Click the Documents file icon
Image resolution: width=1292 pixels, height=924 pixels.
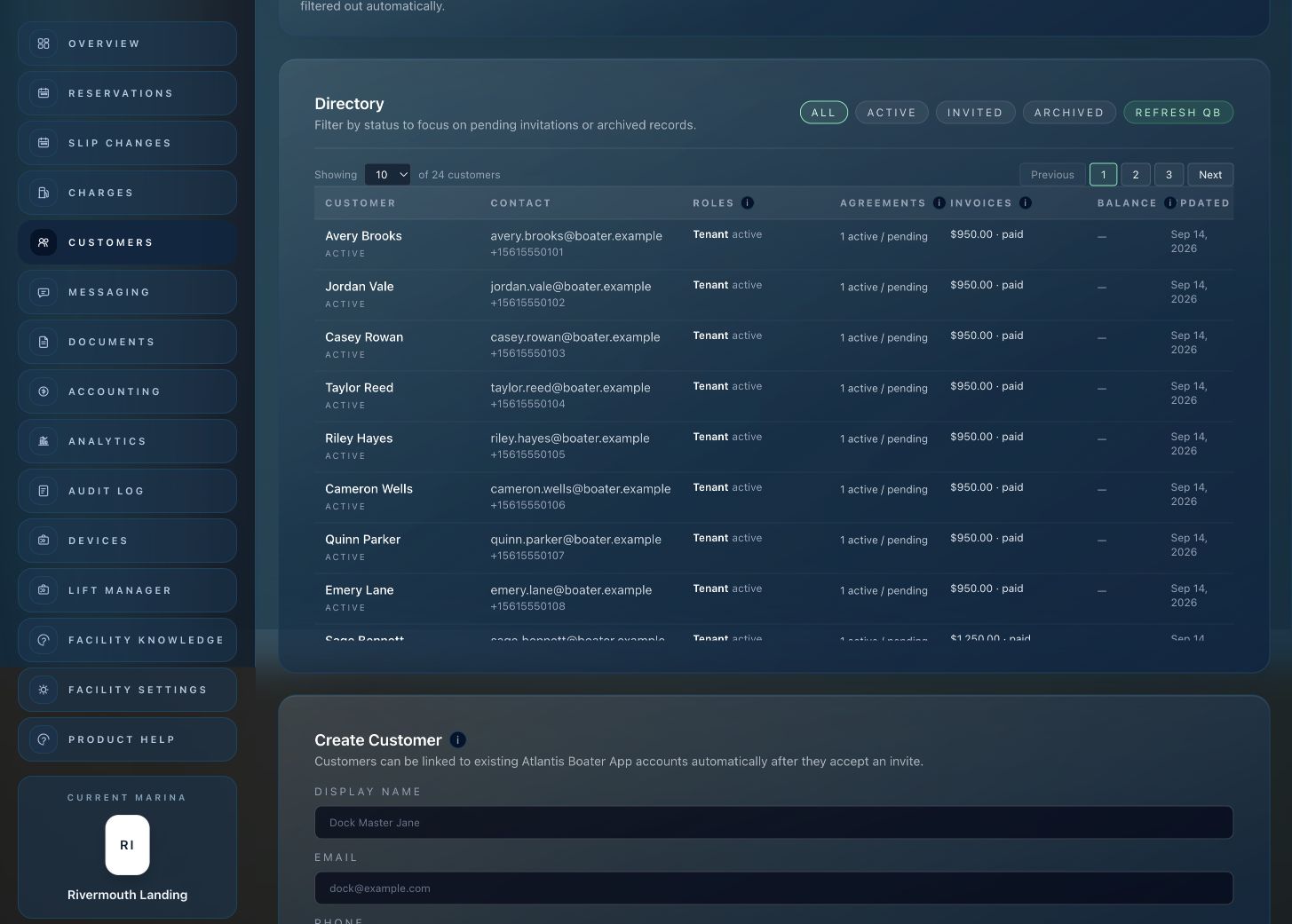[x=44, y=342]
